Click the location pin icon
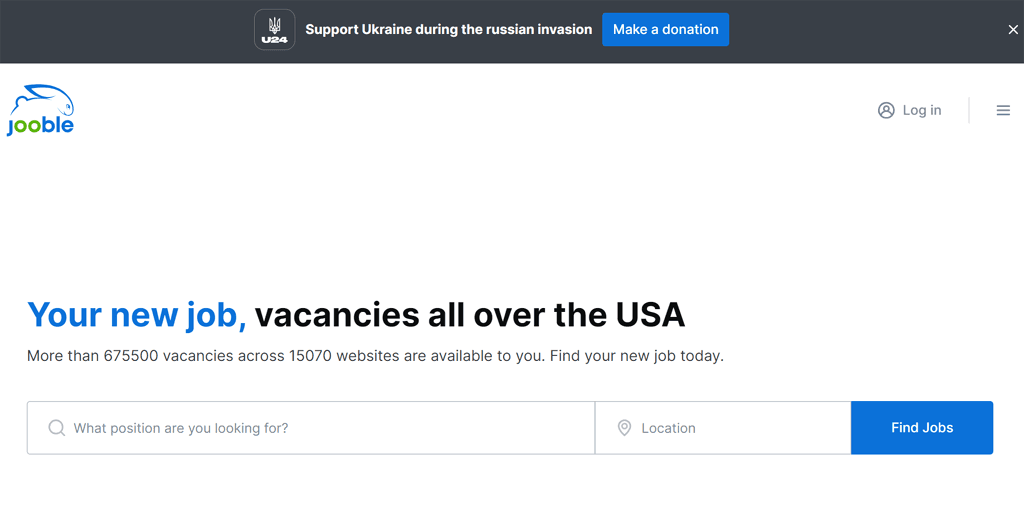 click(624, 428)
